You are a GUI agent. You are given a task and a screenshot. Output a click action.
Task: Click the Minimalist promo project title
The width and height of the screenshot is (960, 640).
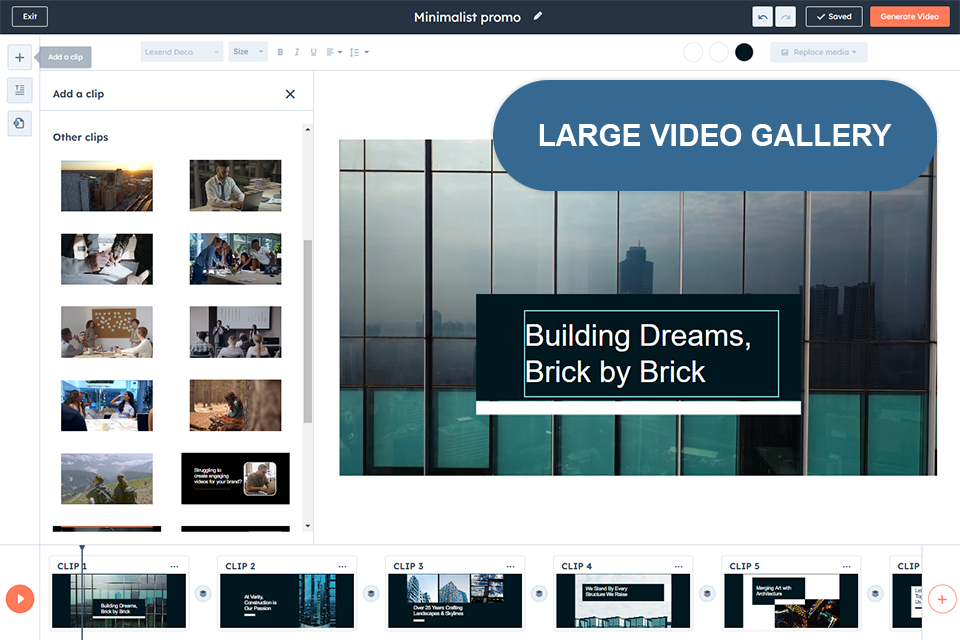point(467,17)
